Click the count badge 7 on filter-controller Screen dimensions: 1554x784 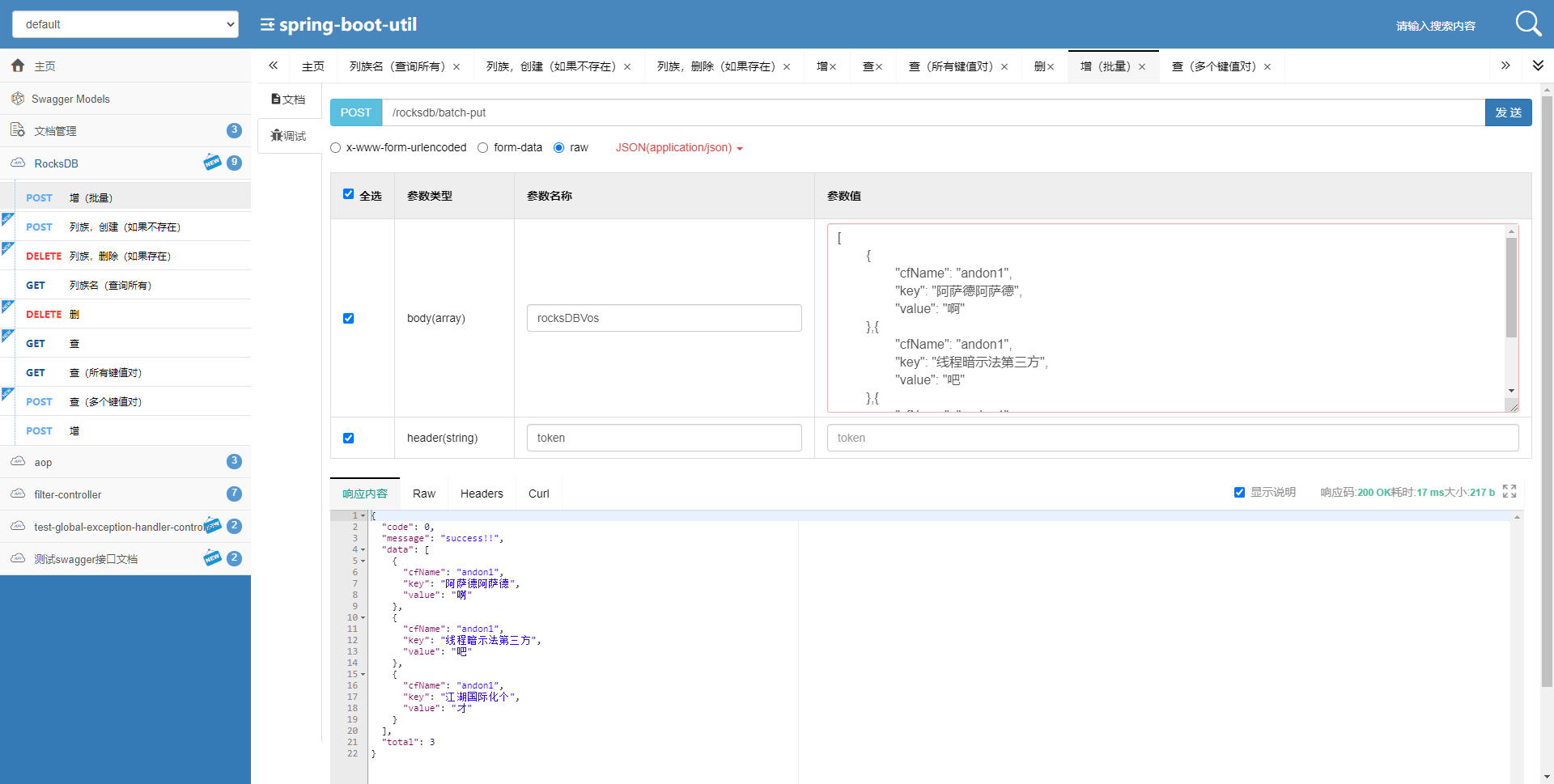pyautogui.click(x=234, y=493)
